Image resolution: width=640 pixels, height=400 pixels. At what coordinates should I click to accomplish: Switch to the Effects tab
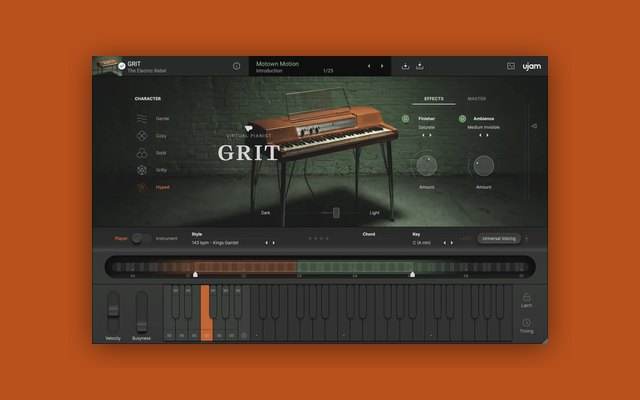(433, 99)
